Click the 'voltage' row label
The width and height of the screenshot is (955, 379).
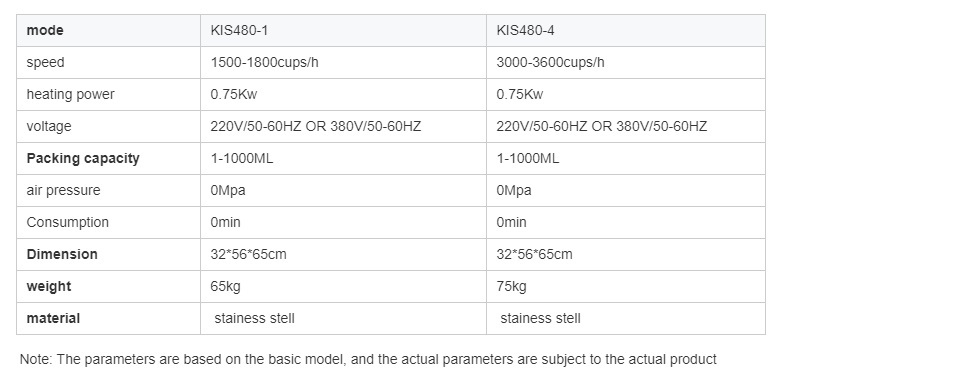[x=49, y=126]
